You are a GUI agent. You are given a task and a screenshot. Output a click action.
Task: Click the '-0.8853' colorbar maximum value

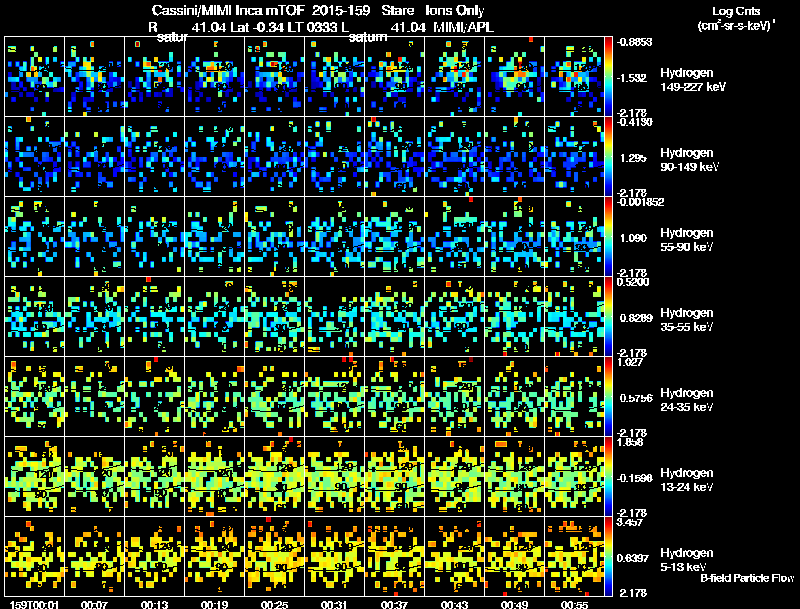pyautogui.click(x=634, y=42)
